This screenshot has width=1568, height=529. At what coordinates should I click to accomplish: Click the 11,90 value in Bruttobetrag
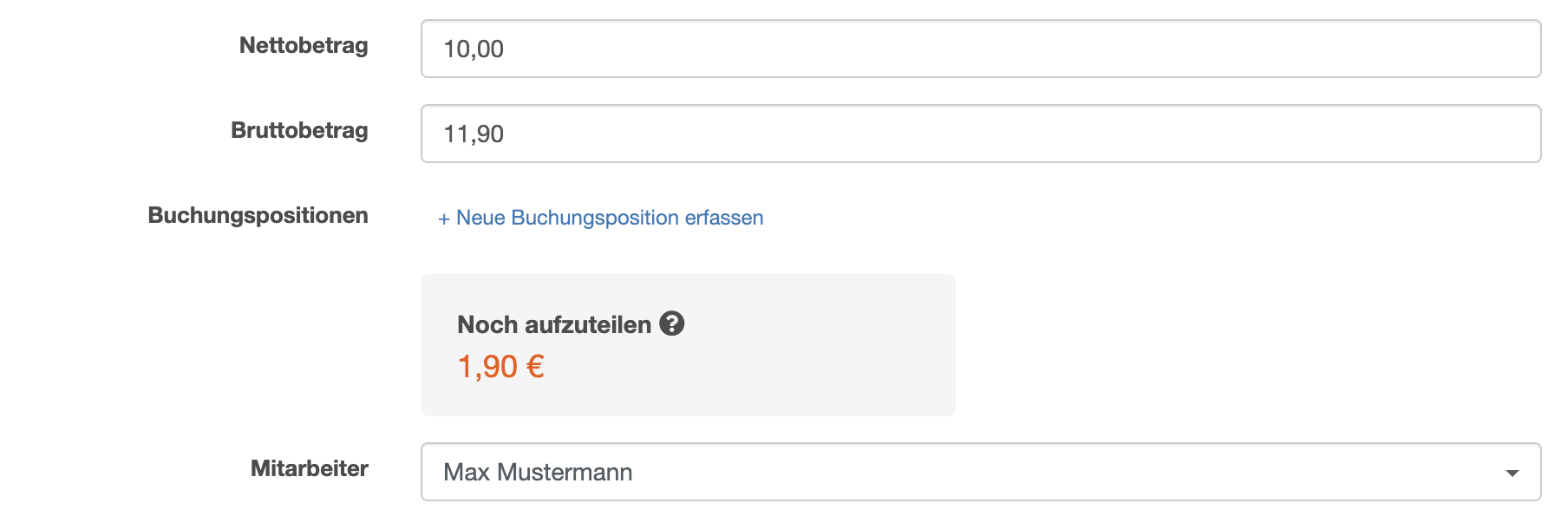pyautogui.click(x=474, y=134)
